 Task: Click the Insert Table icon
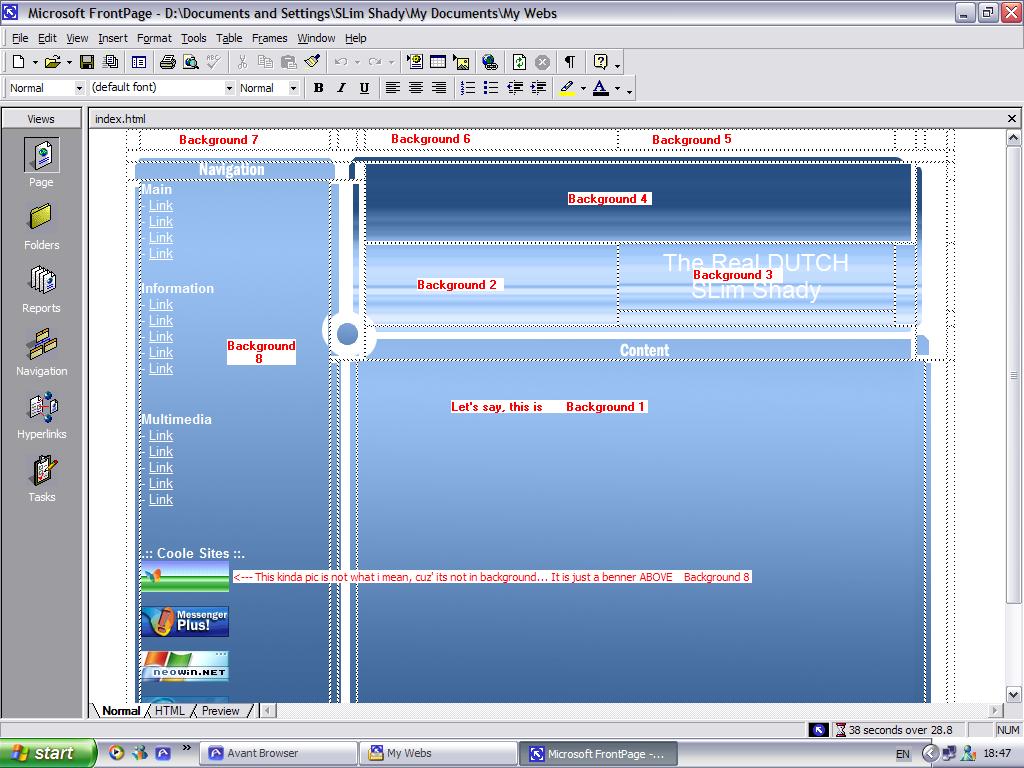(x=437, y=62)
